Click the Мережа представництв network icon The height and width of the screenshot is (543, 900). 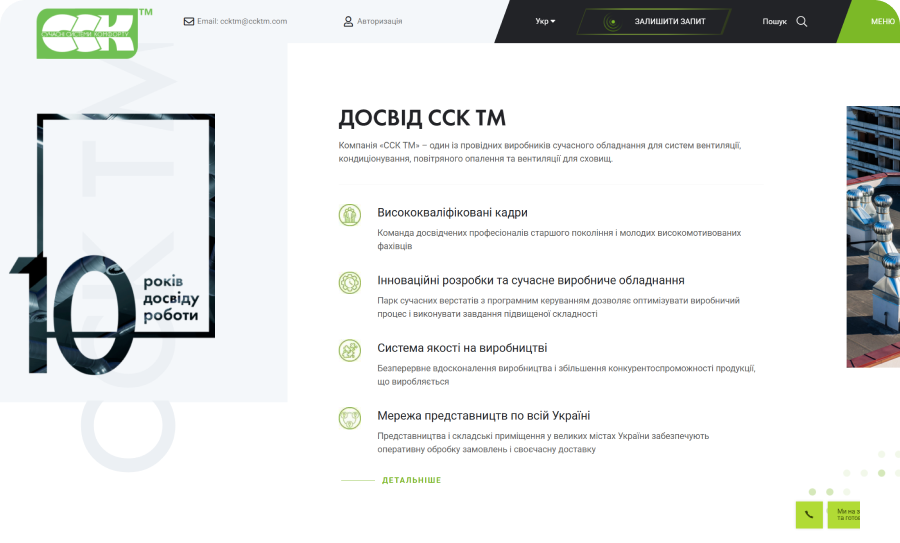[350, 418]
